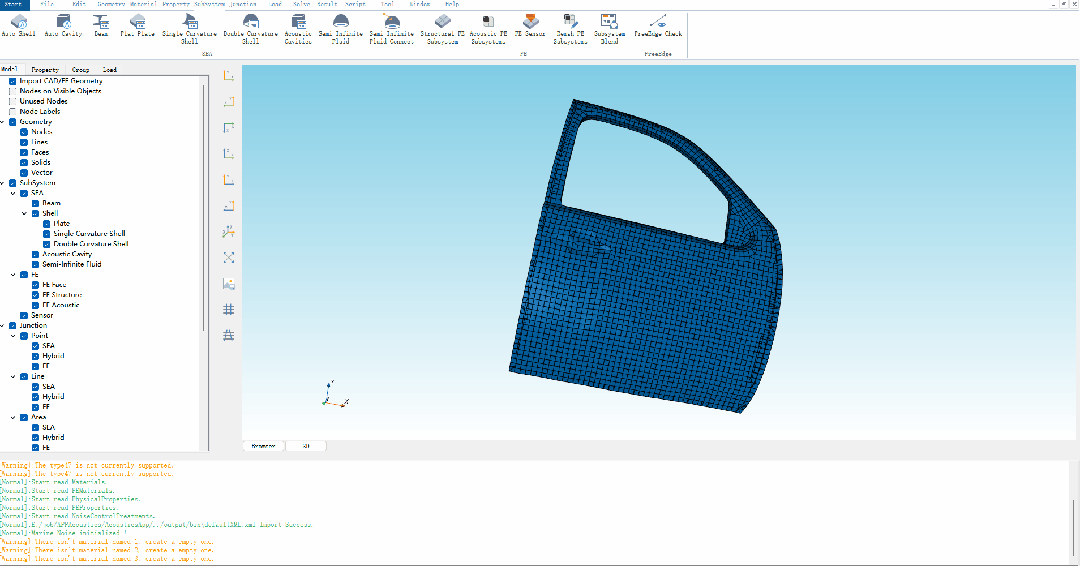1080x566 pixels.
Task: Collapse the Line node under Junction
Action: pyautogui.click(x=13, y=377)
